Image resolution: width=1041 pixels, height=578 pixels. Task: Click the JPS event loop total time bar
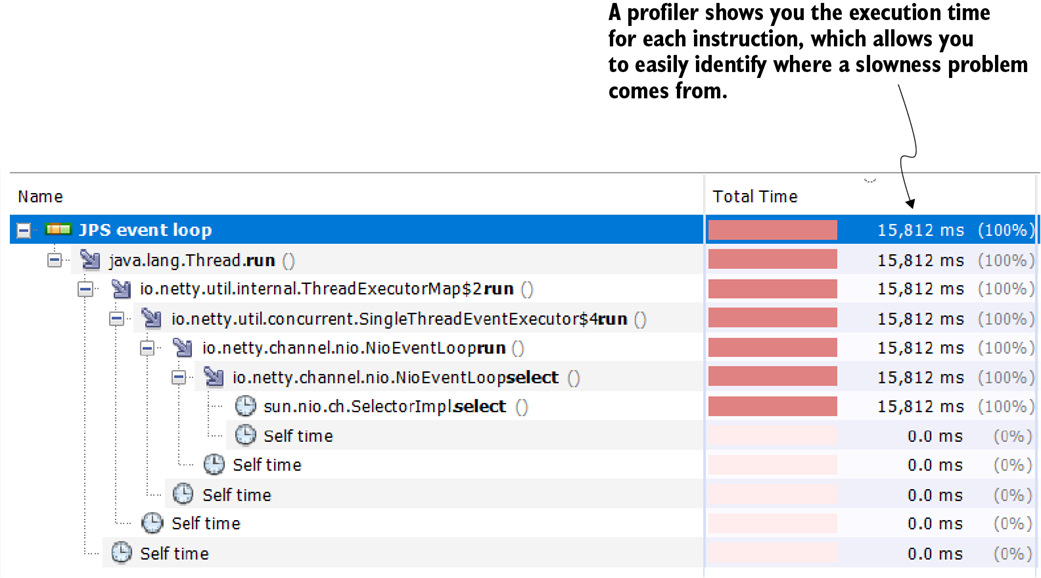point(772,231)
